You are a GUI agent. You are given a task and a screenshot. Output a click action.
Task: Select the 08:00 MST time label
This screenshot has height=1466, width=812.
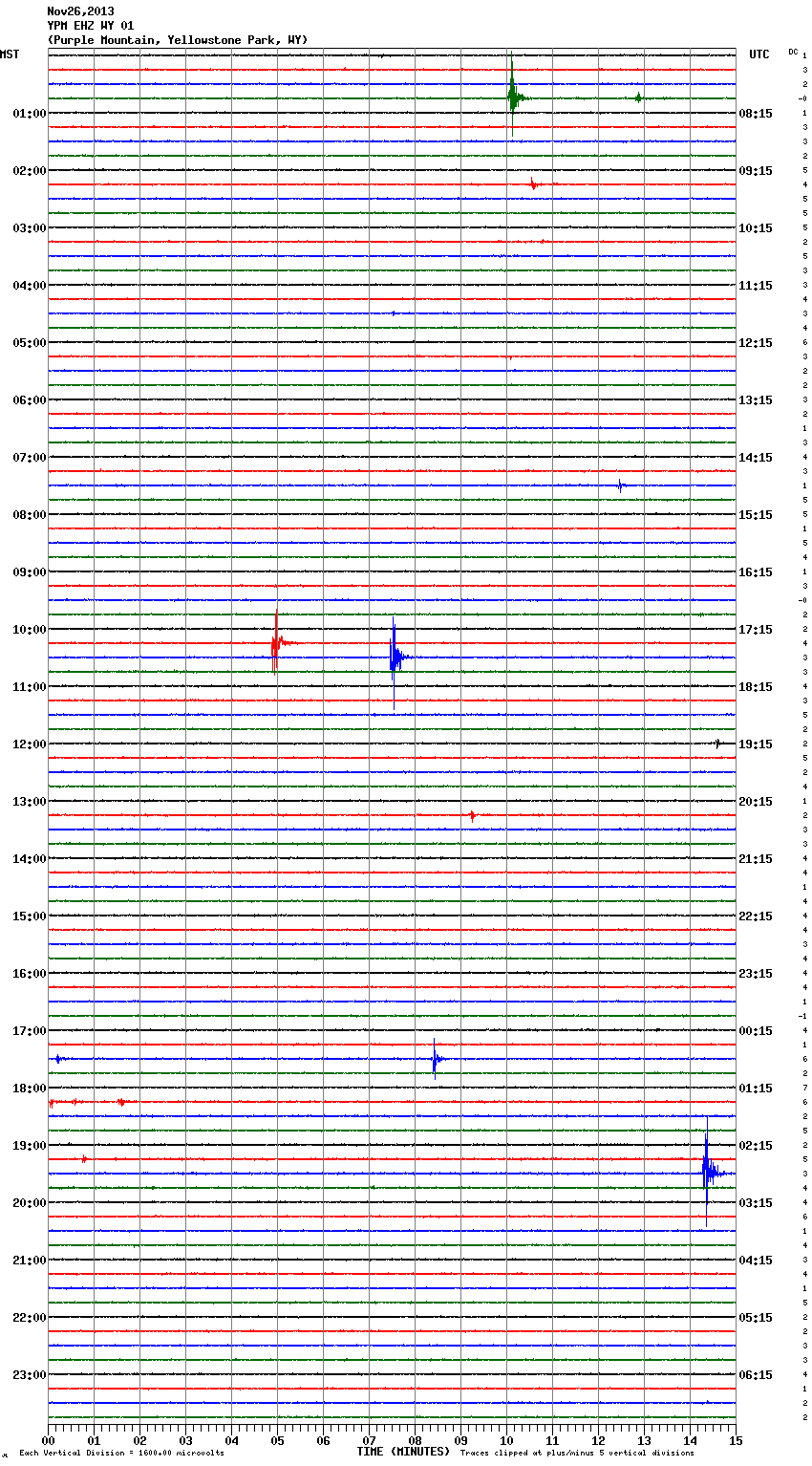coord(29,514)
